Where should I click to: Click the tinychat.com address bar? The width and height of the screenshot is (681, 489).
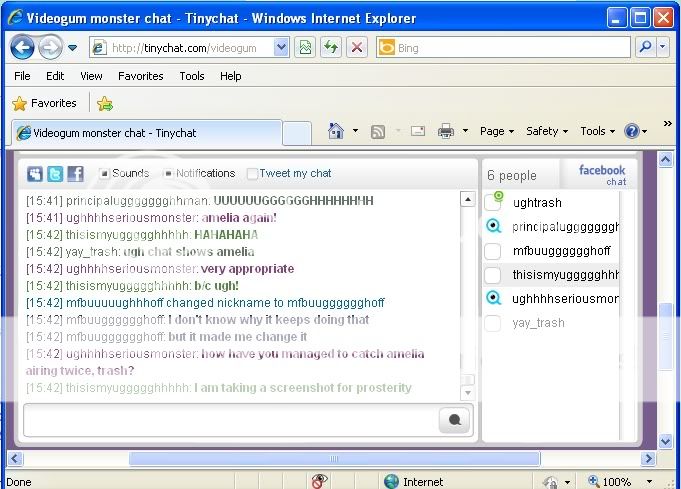pyautogui.click(x=182, y=48)
